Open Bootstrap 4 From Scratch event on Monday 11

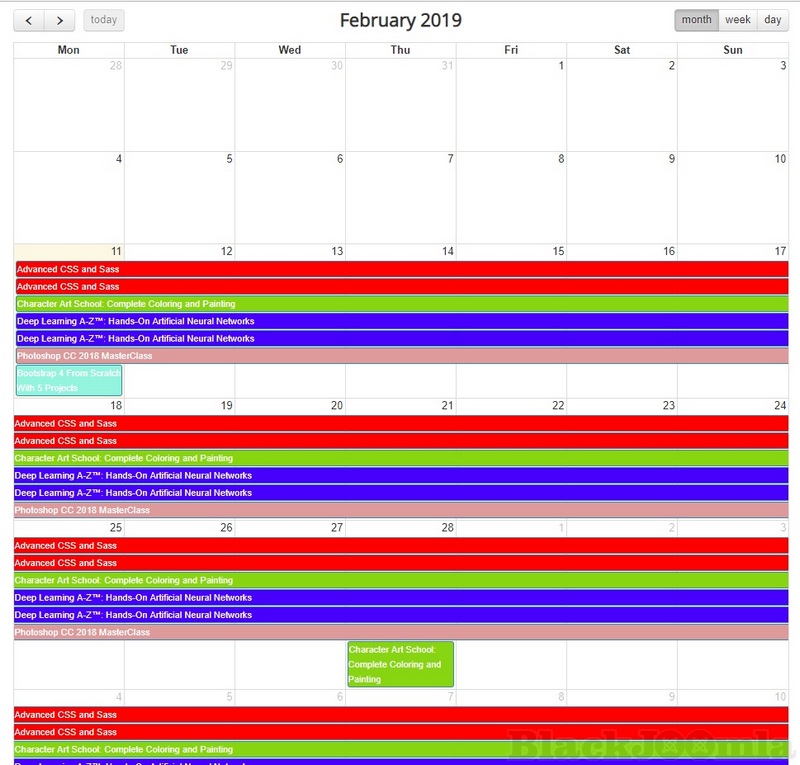[x=68, y=380]
